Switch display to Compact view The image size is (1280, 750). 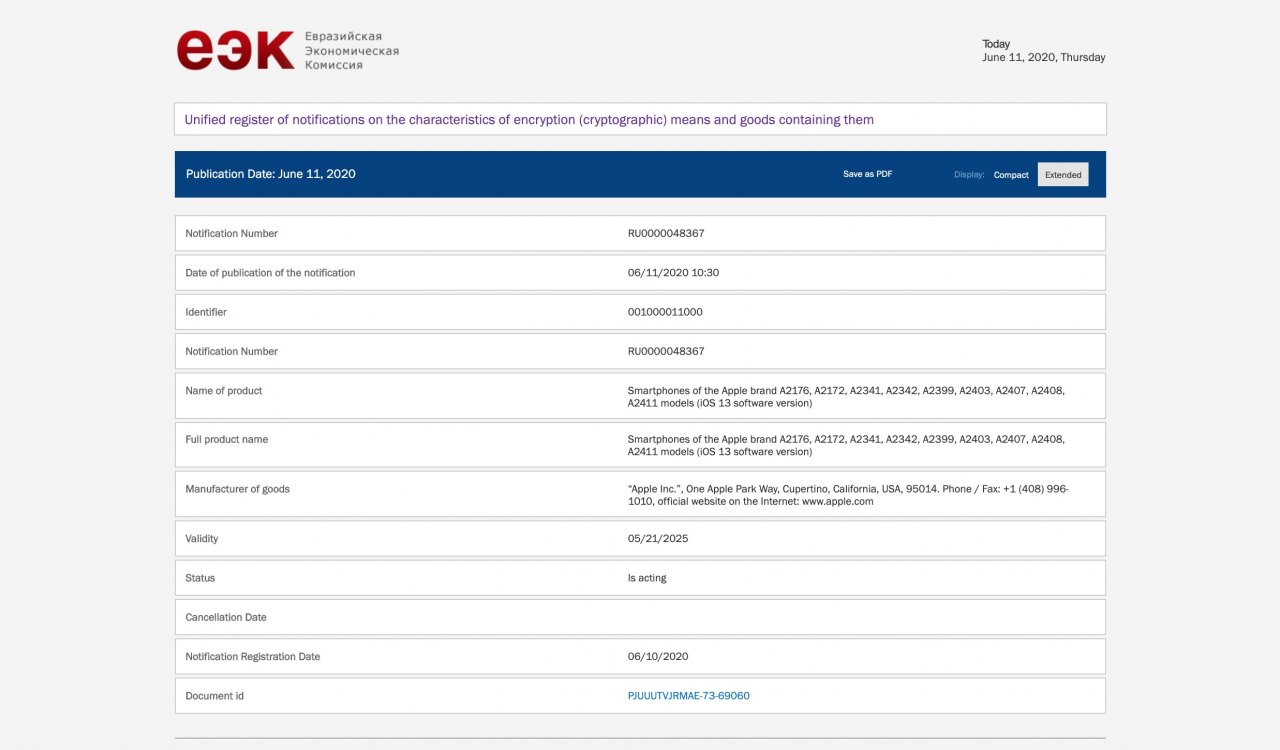(x=1011, y=175)
